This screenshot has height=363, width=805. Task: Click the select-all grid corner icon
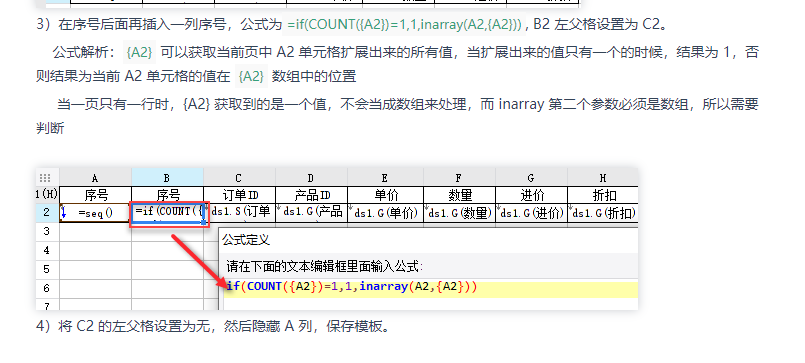click(x=45, y=178)
